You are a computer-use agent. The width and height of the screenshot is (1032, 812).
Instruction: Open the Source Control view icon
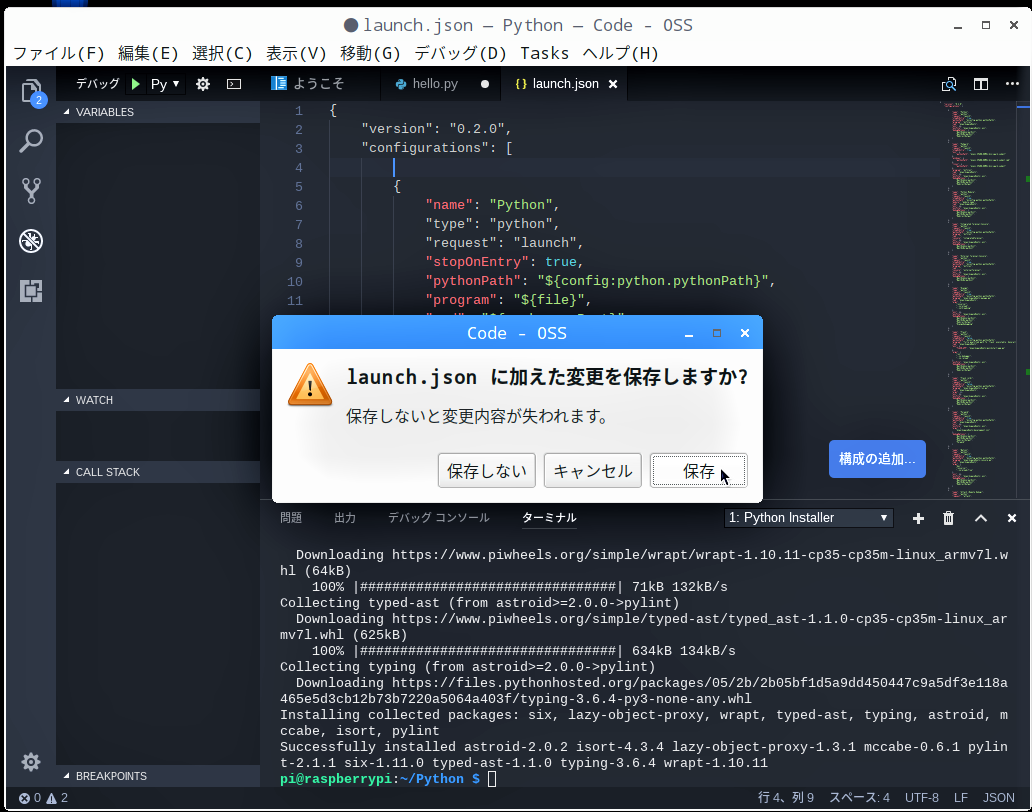pos(31,191)
